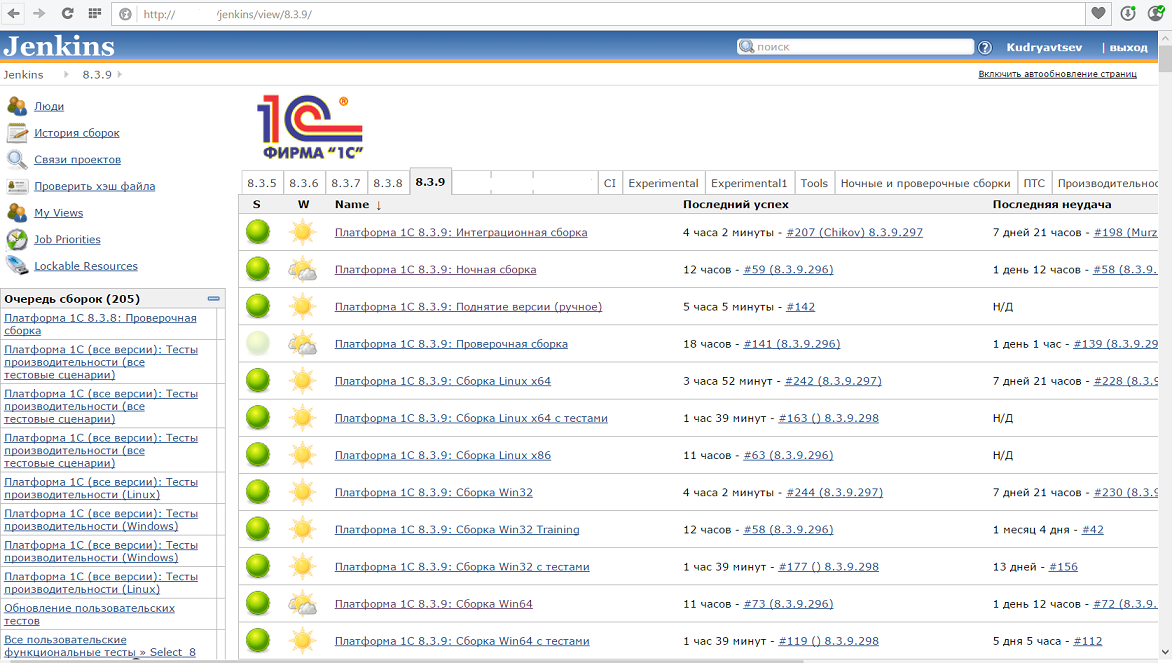Click weather icon of Сборка Win64 job

pyautogui.click(x=303, y=603)
